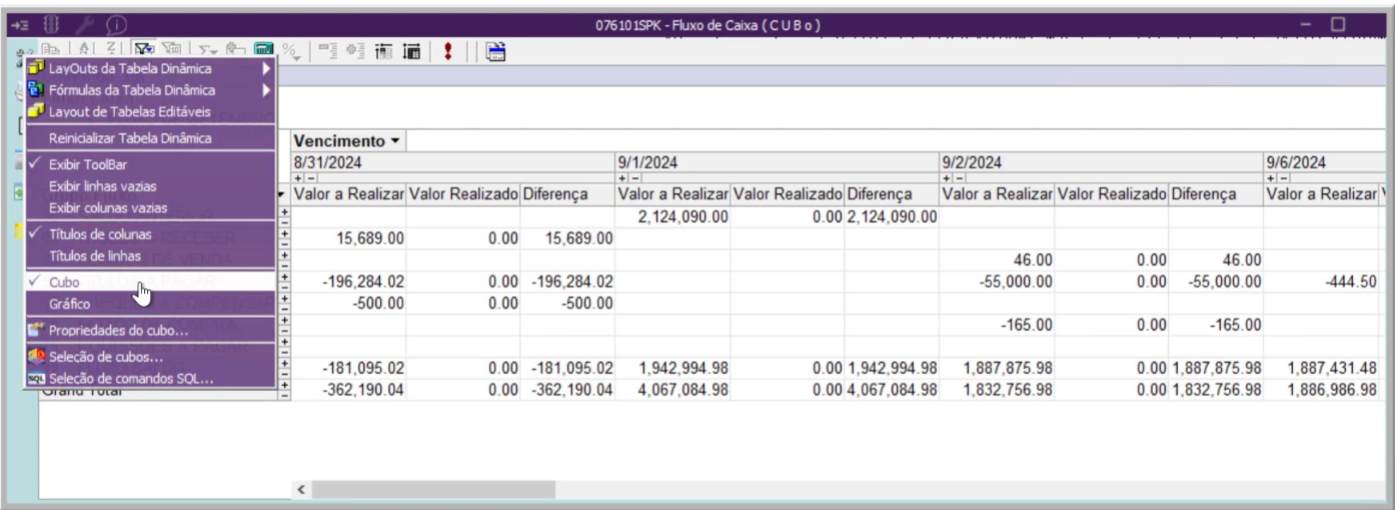Click the first greyed tree icon after percent
The image size is (1395, 510).
[328, 49]
